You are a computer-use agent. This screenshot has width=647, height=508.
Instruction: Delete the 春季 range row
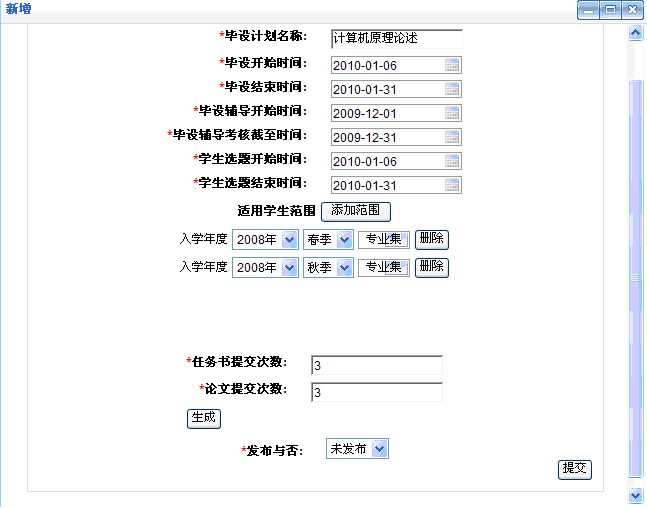coord(432,239)
